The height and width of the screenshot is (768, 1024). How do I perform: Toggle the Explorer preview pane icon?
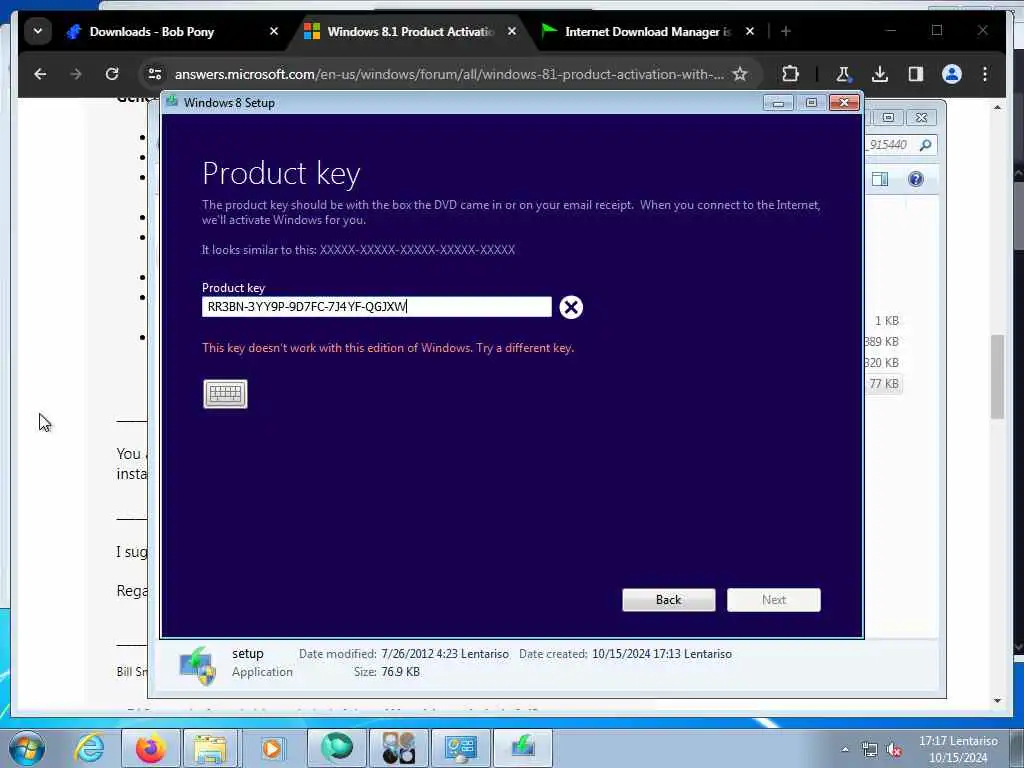point(880,179)
